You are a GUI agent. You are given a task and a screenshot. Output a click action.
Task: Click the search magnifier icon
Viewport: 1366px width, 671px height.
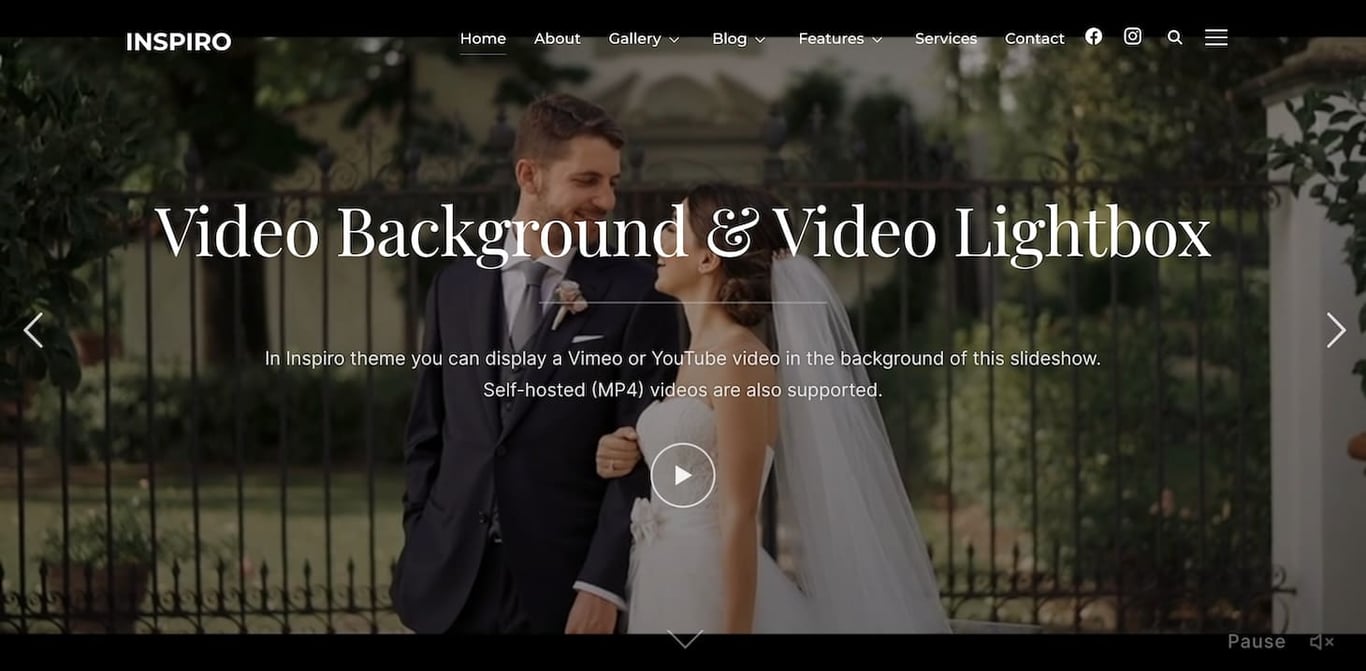point(1174,37)
